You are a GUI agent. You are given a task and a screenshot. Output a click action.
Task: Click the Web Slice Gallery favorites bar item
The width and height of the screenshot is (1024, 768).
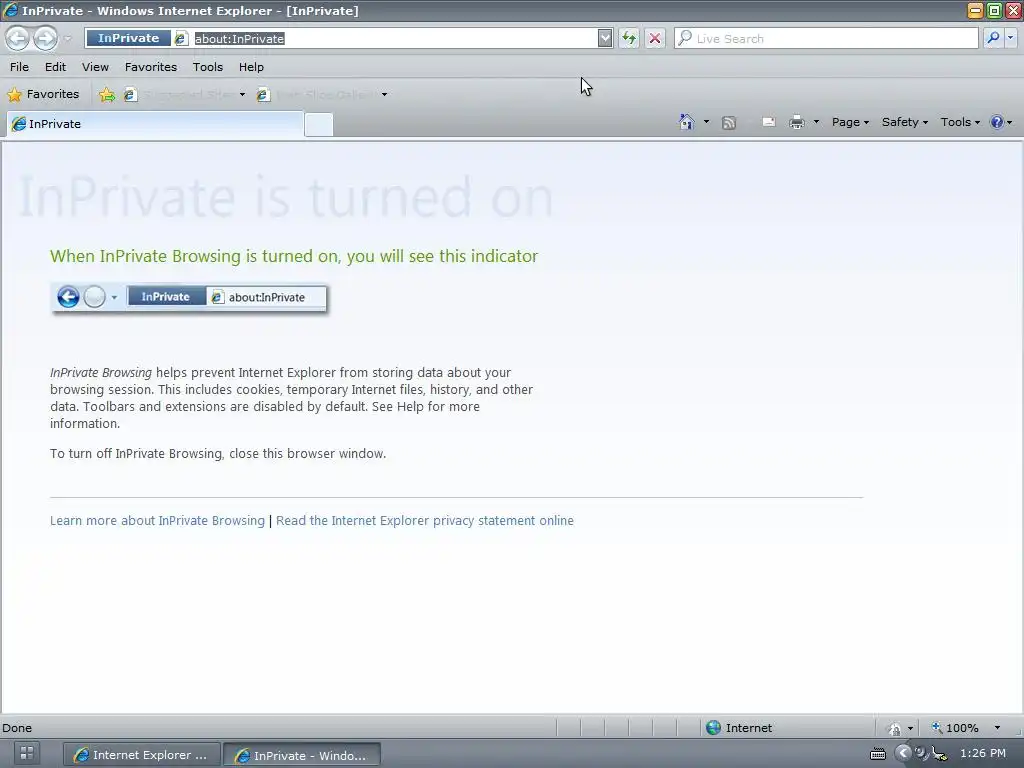(316, 95)
